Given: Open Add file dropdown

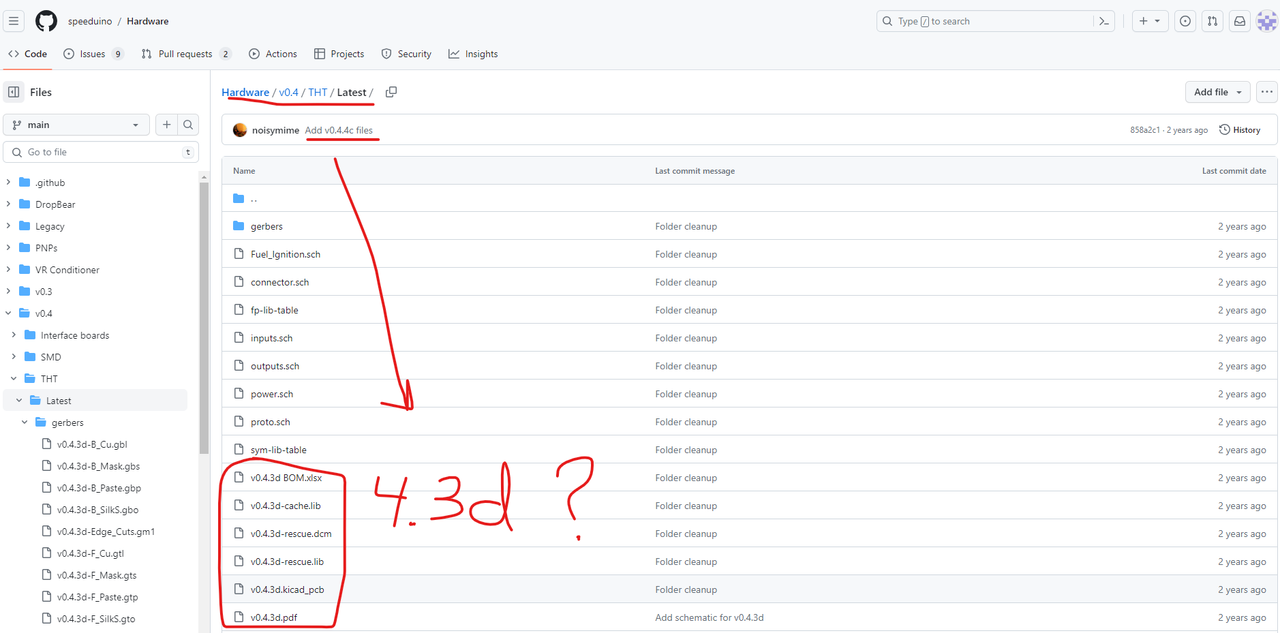Looking at the screenshot, I should pyautogui.click(x=1217, y=92).
